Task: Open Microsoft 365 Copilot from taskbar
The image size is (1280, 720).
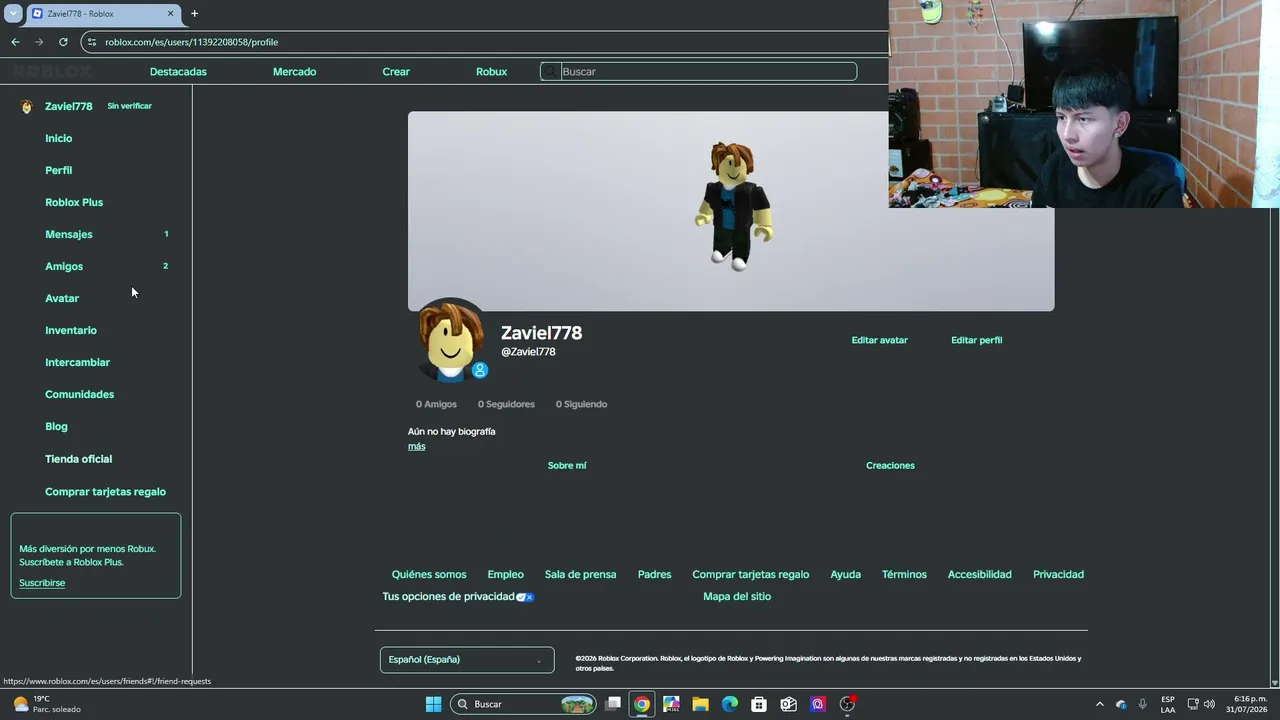Action: tap(671, 704)
